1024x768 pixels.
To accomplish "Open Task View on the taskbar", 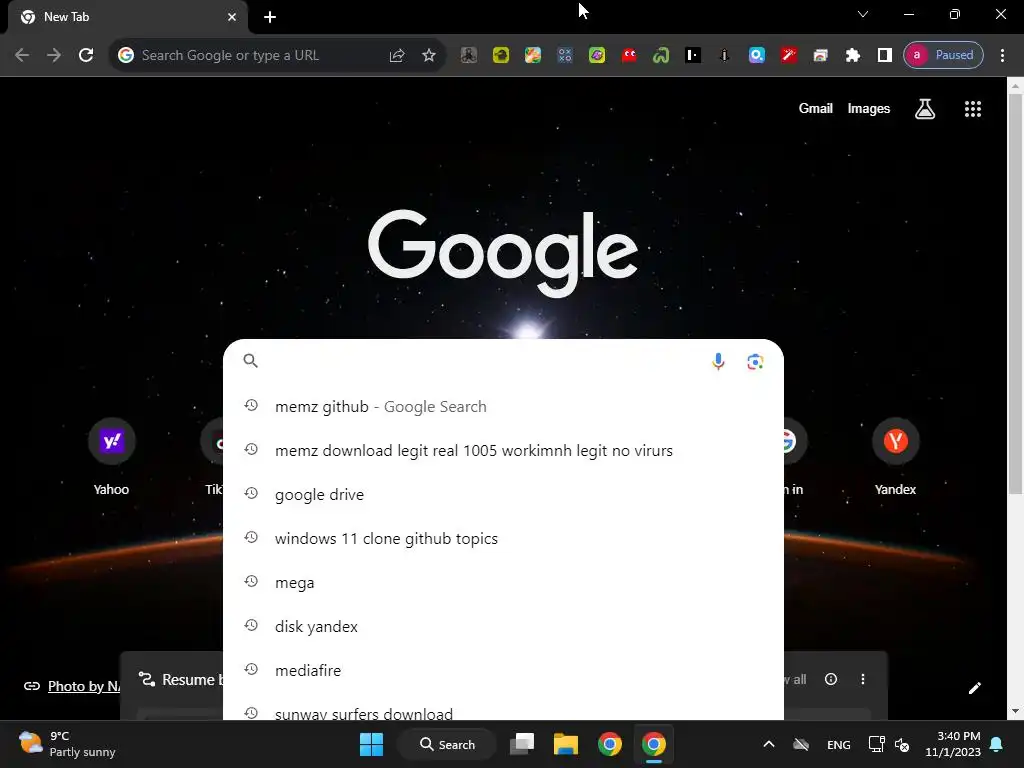I will [522, 744].
